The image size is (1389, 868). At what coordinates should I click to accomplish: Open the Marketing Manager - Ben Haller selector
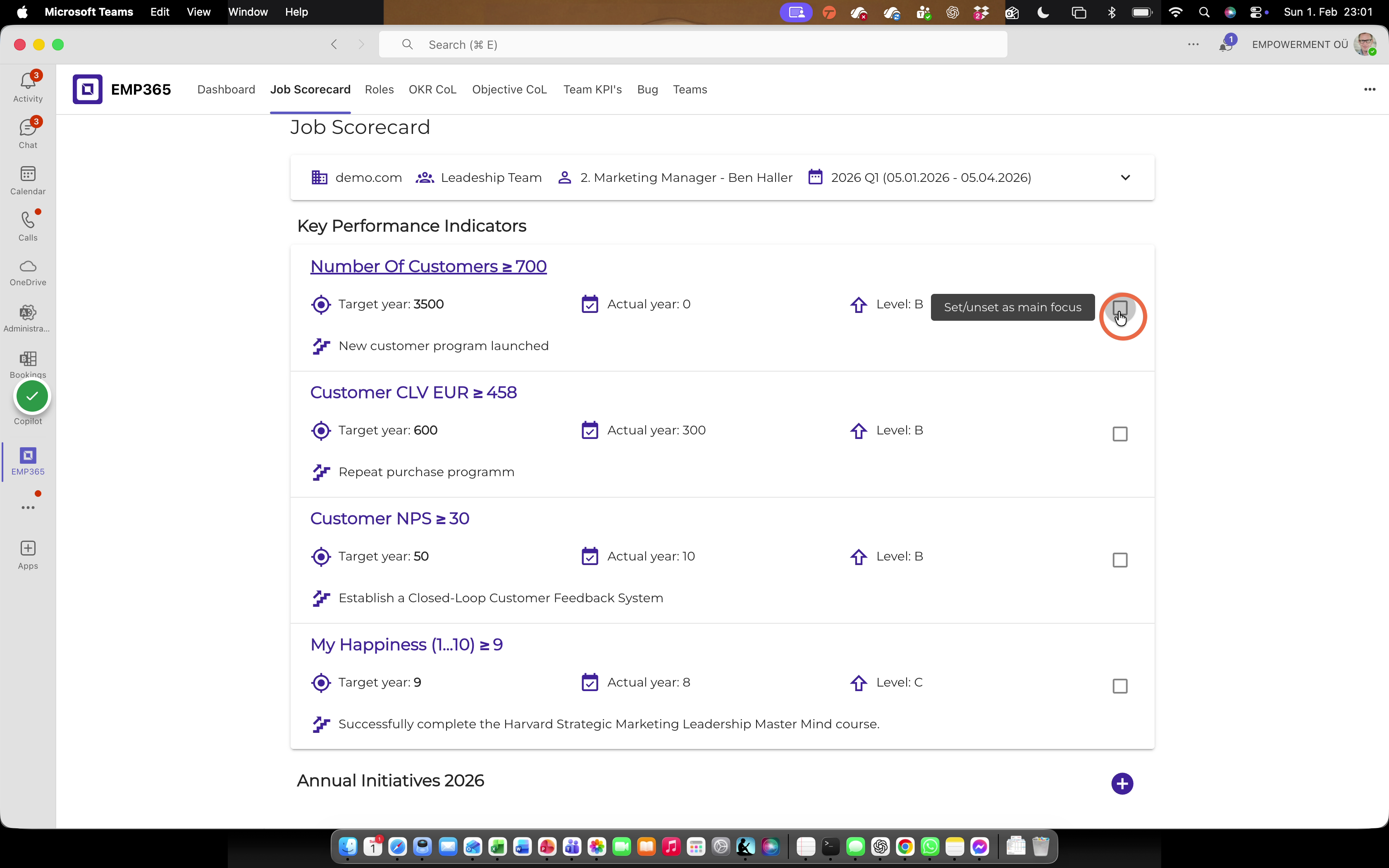point(675,177)
